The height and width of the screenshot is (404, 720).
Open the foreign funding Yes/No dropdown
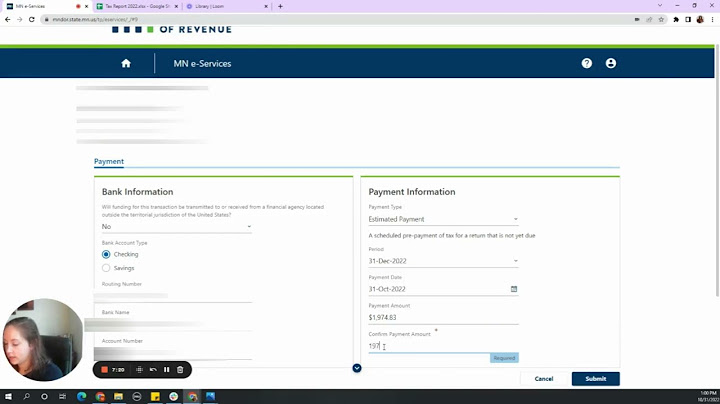[176, 227]
